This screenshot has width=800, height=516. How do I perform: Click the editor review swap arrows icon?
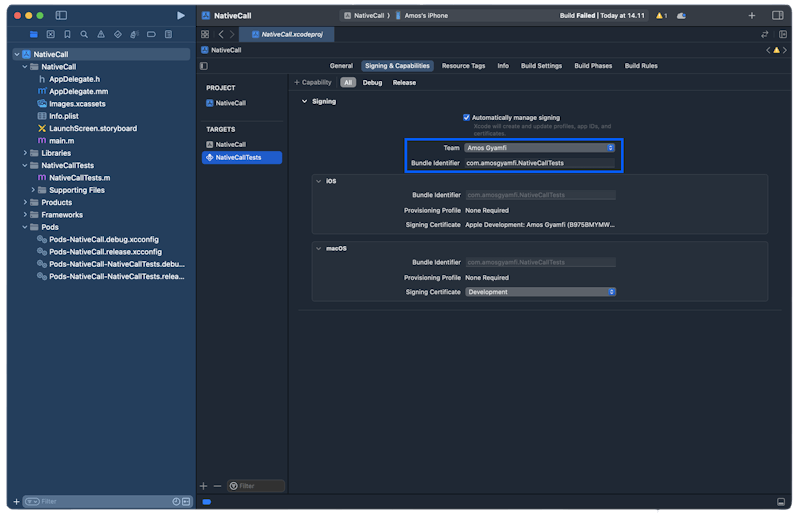[x=765, y=34]
